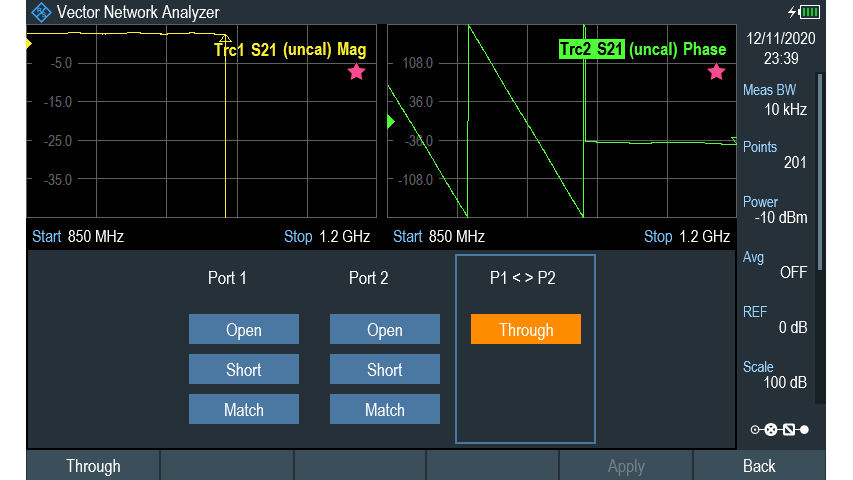
Task: Tap the Through softkey at bottom
Action: (x=93, y=466)
